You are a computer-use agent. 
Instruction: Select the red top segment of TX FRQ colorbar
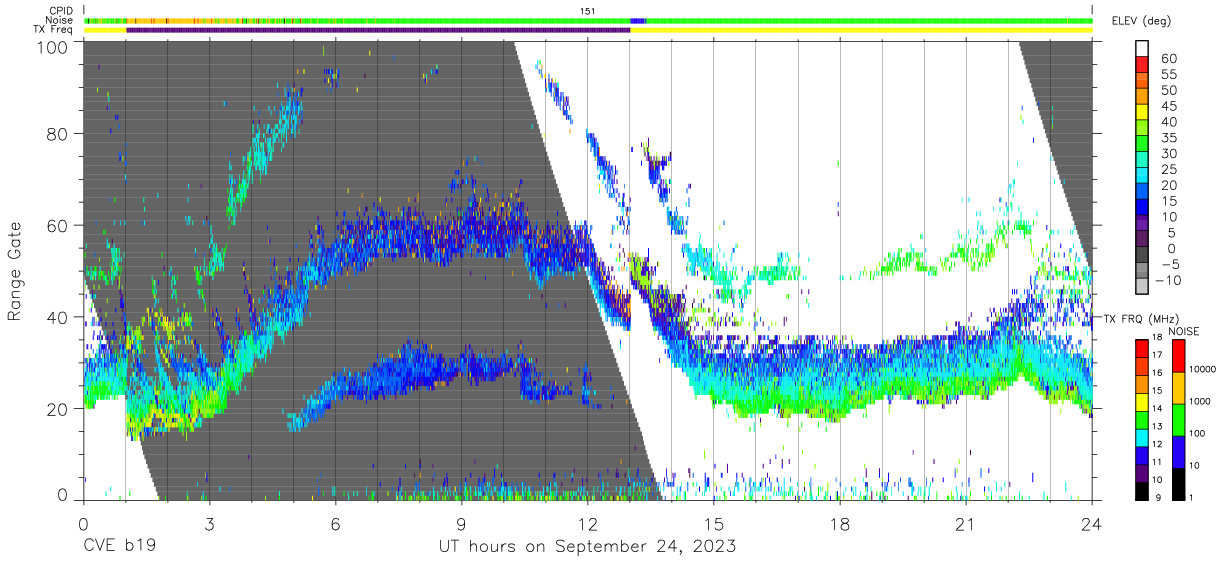pos(1142,347)
